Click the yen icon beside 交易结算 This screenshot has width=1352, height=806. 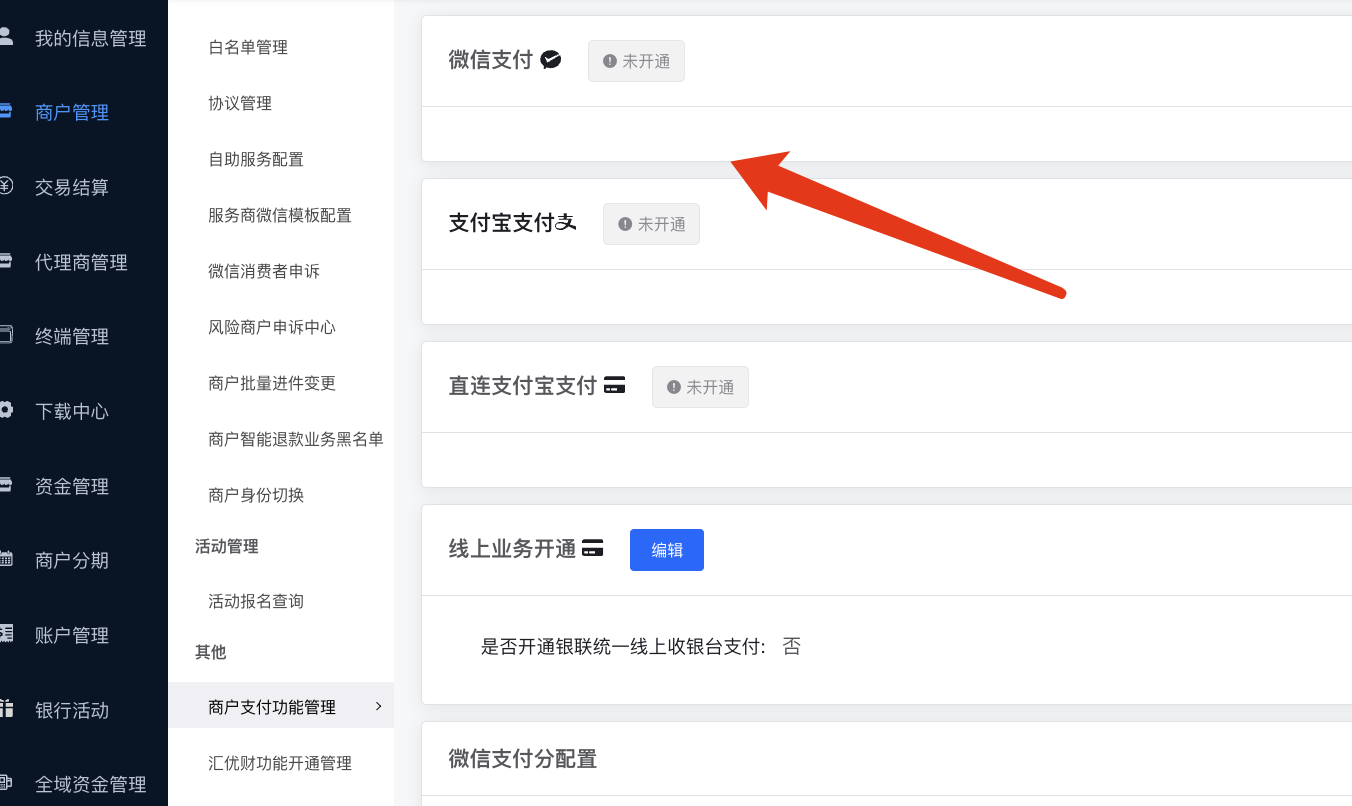6,186
